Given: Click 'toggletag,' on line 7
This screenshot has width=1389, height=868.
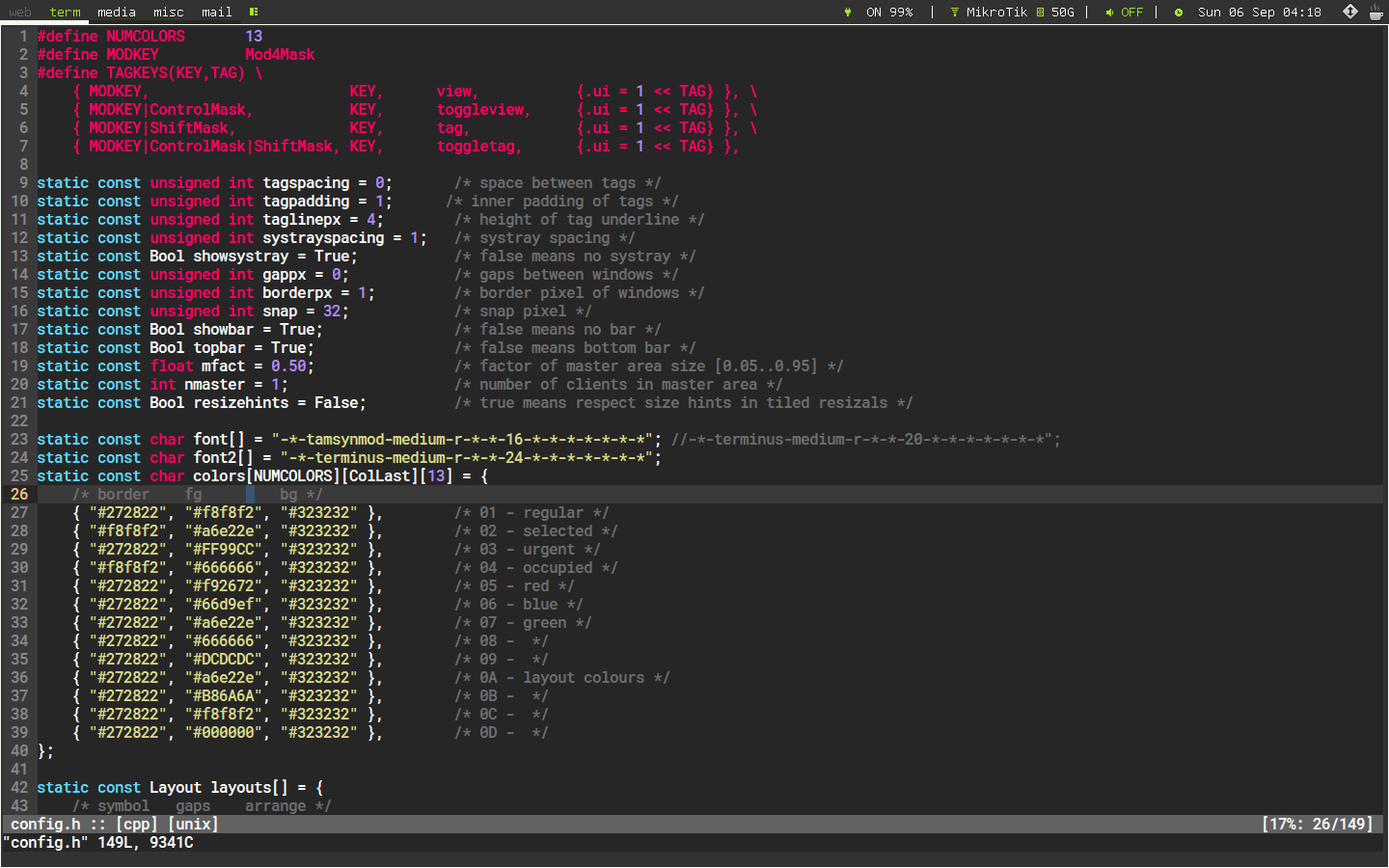Looking at the screenshot, I should [479, 147].
